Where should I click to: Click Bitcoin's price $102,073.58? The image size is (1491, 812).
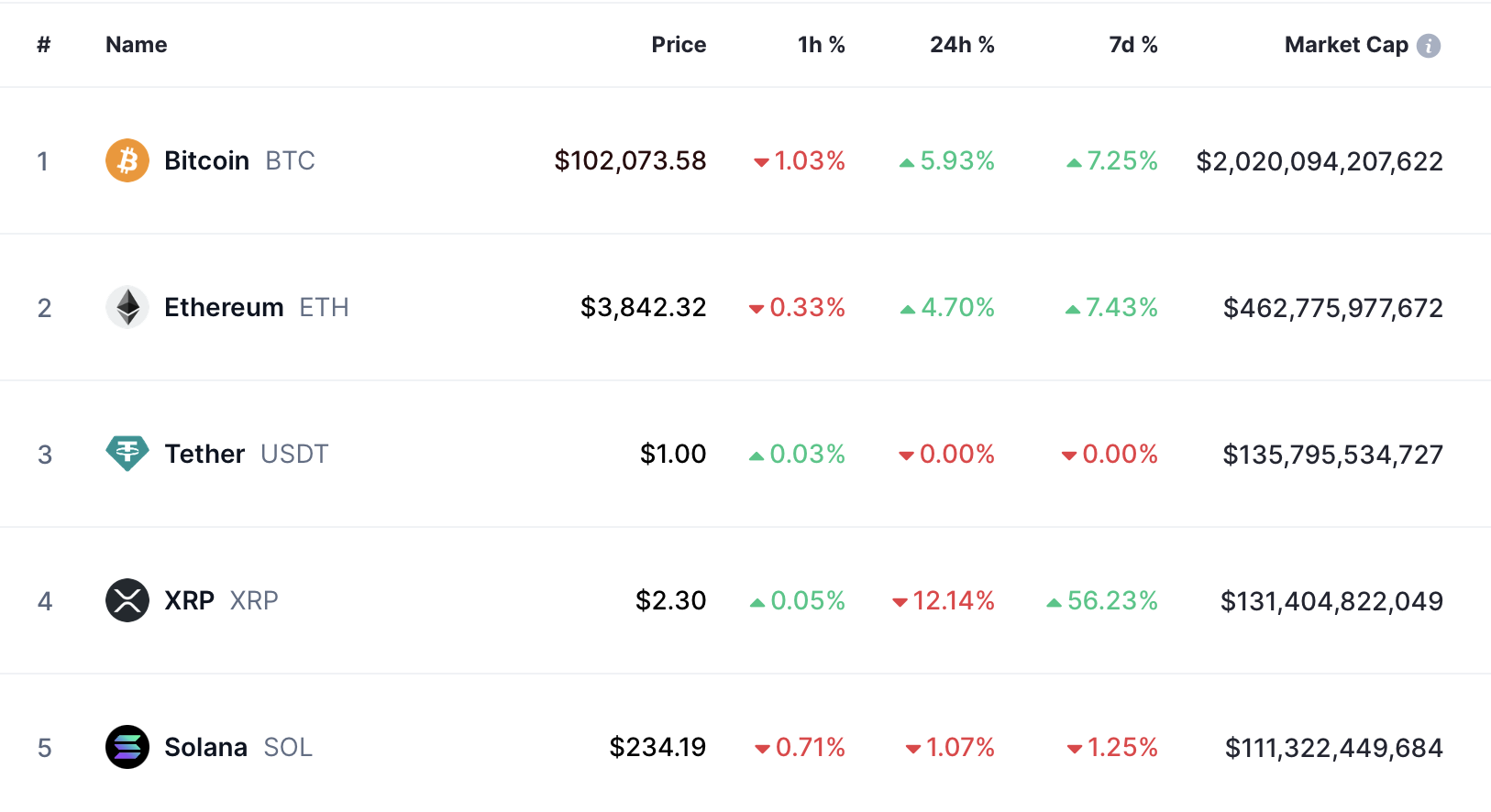point(630,160)
